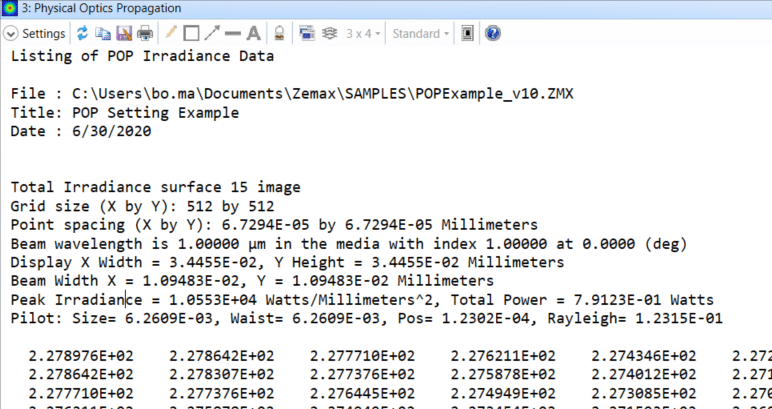Click the clone window icon
The image size is (772, 409).
click(x=308, y=33)
